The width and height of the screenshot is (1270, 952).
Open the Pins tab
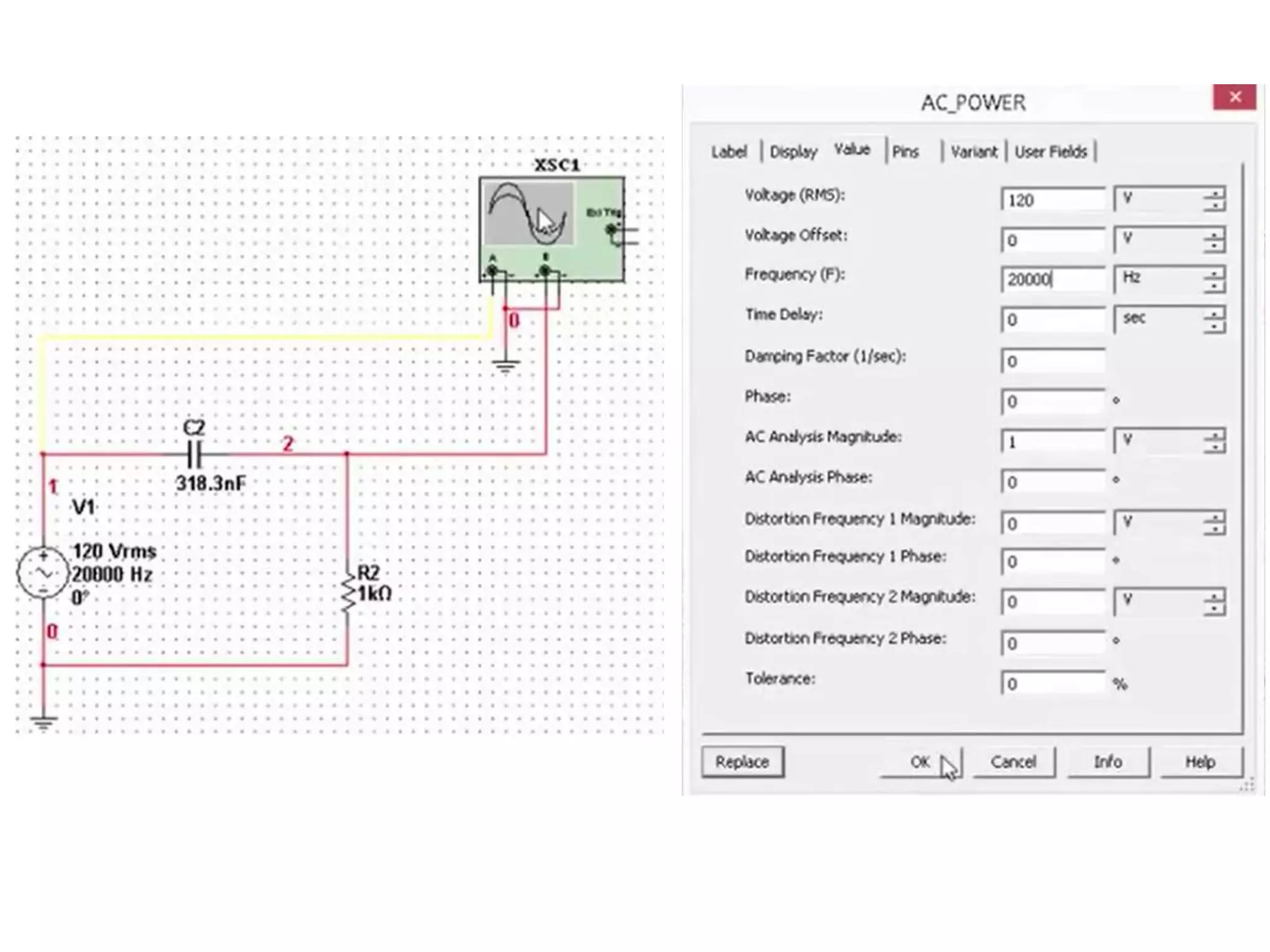pos(905,152)
